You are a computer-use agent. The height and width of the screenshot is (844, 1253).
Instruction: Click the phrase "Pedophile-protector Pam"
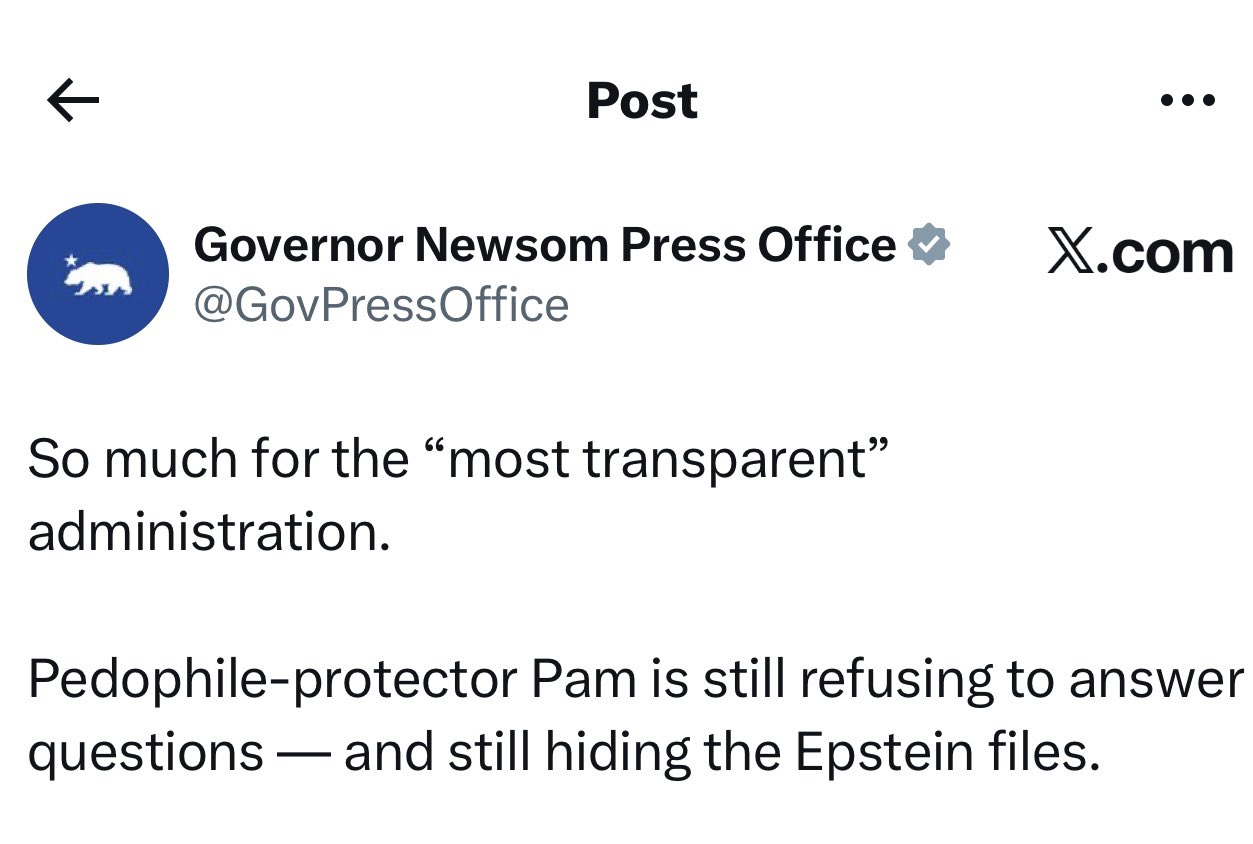click(331, 680)
